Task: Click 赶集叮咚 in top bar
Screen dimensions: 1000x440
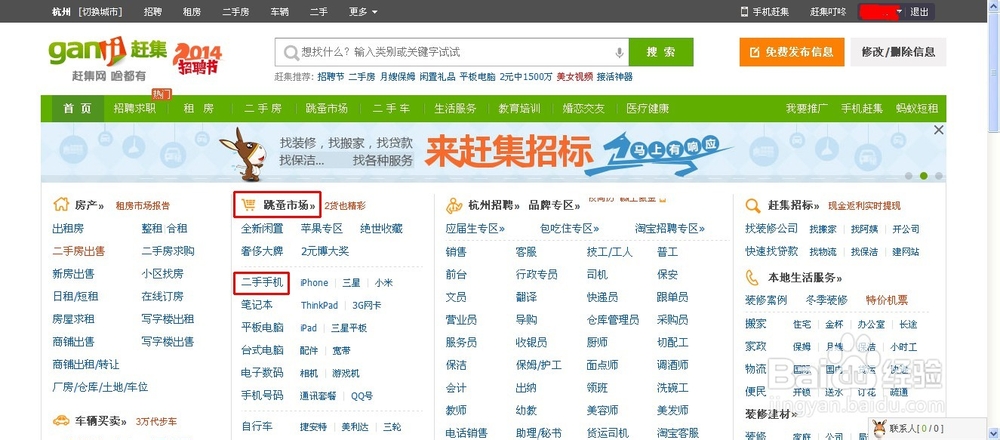Action: pyautogui.click(x=828, y=11)
